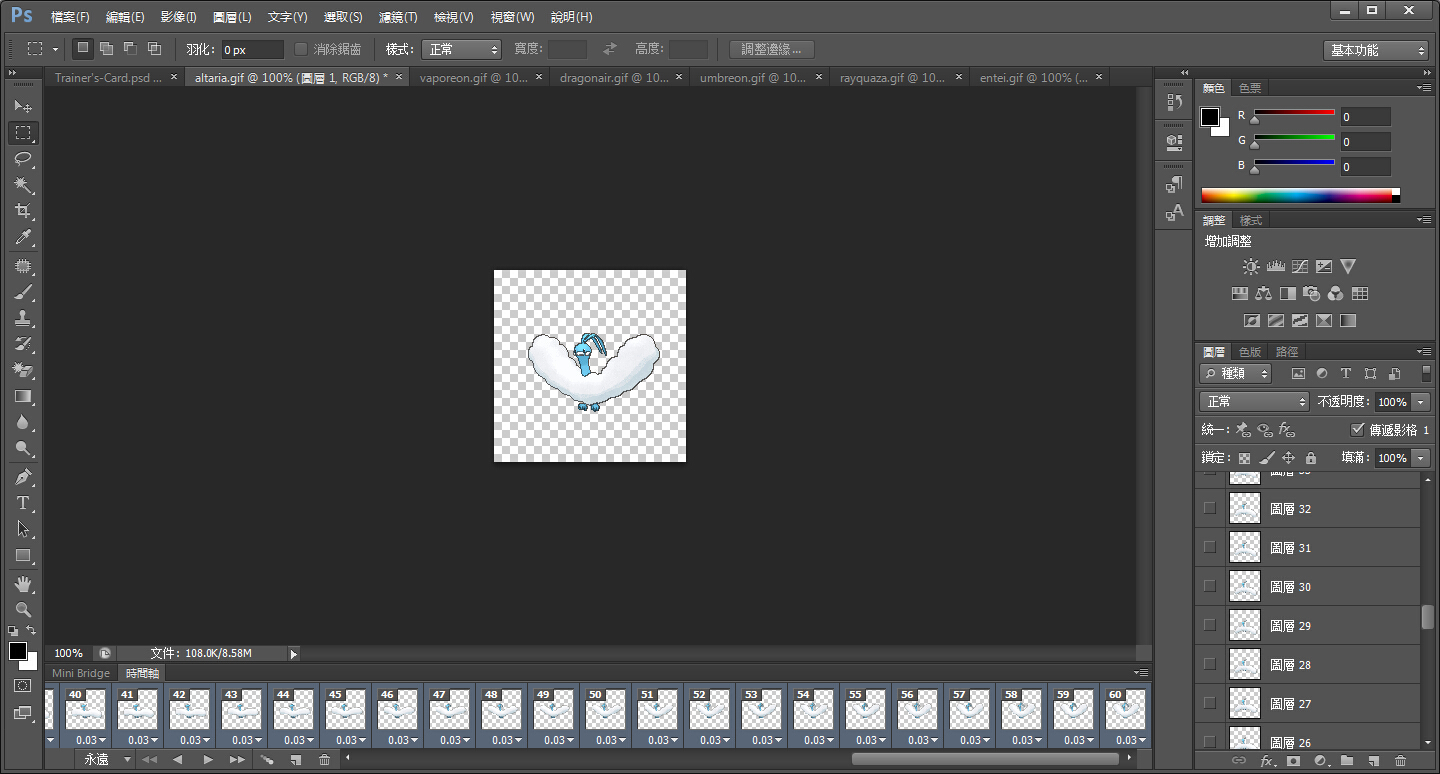Activate the Hand tool
The image size is (1440, 774).
24,583
